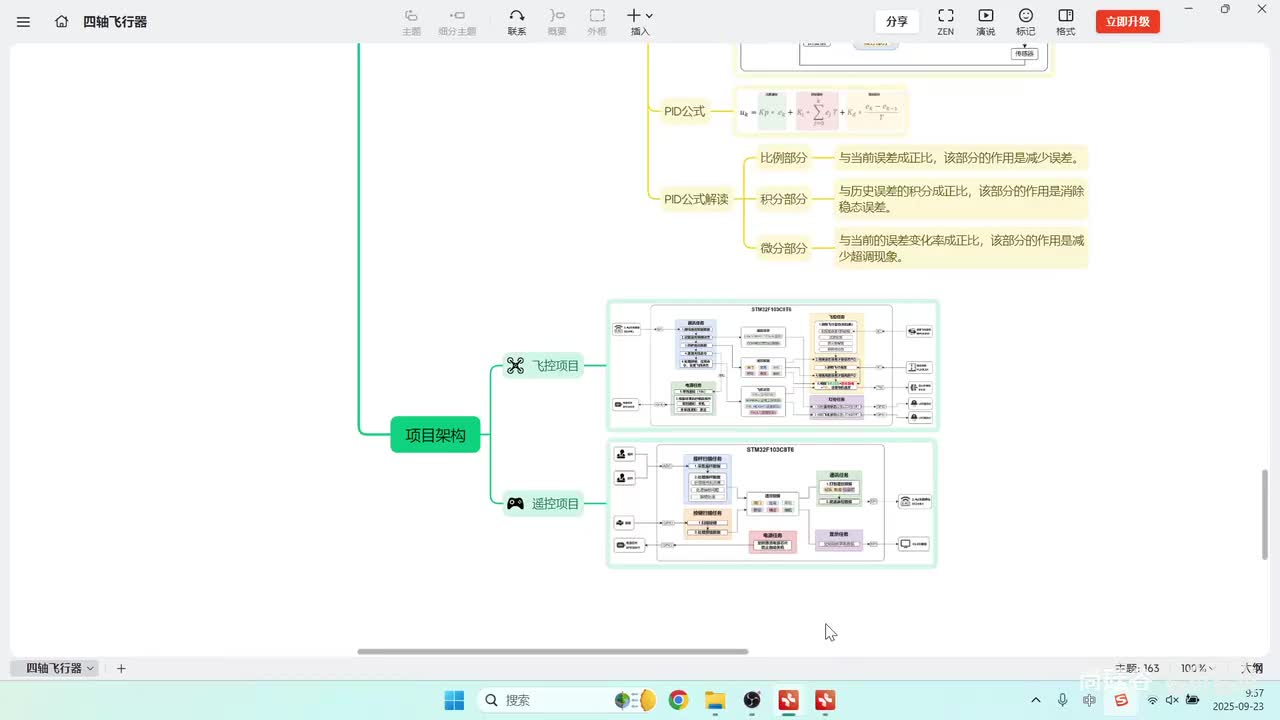
Task: Select the flight control STM32 diagram image
Action: [773, 366]
